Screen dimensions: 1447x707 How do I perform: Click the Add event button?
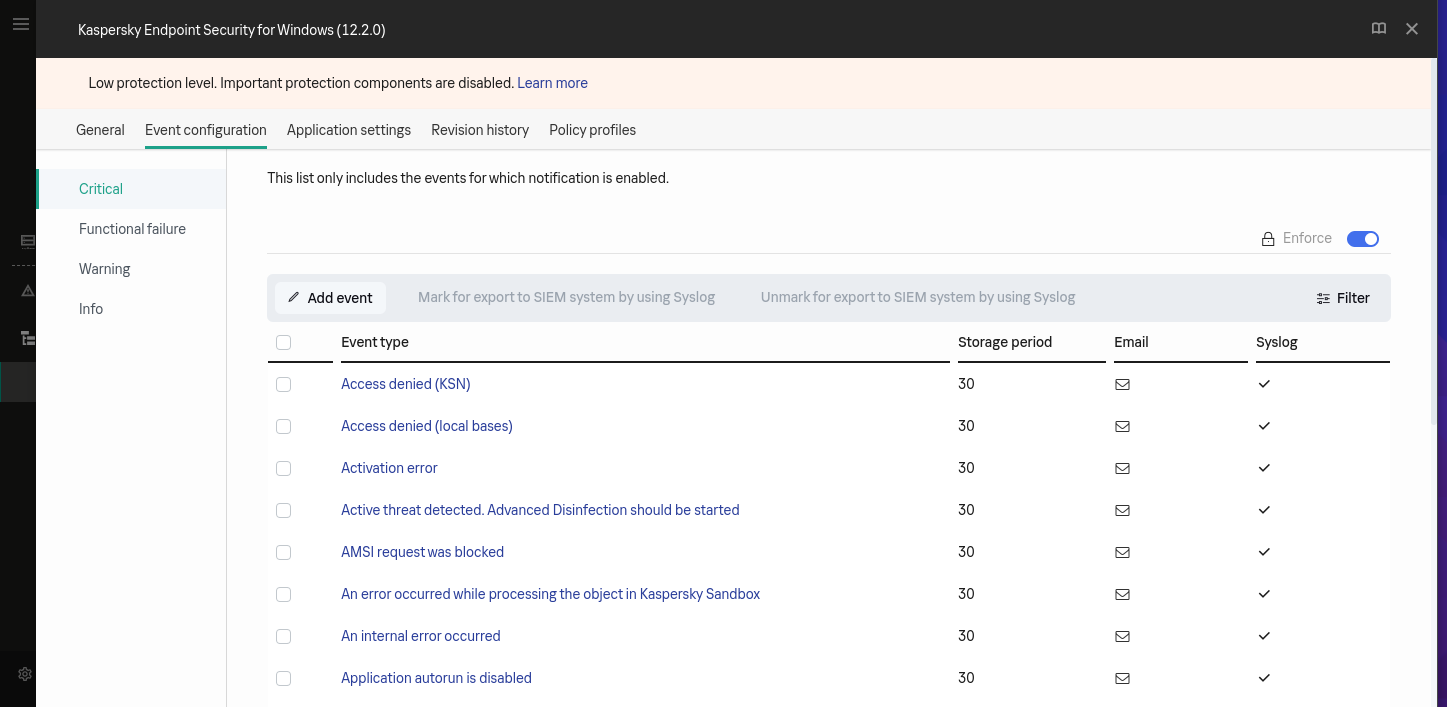(x=330, y=298)
